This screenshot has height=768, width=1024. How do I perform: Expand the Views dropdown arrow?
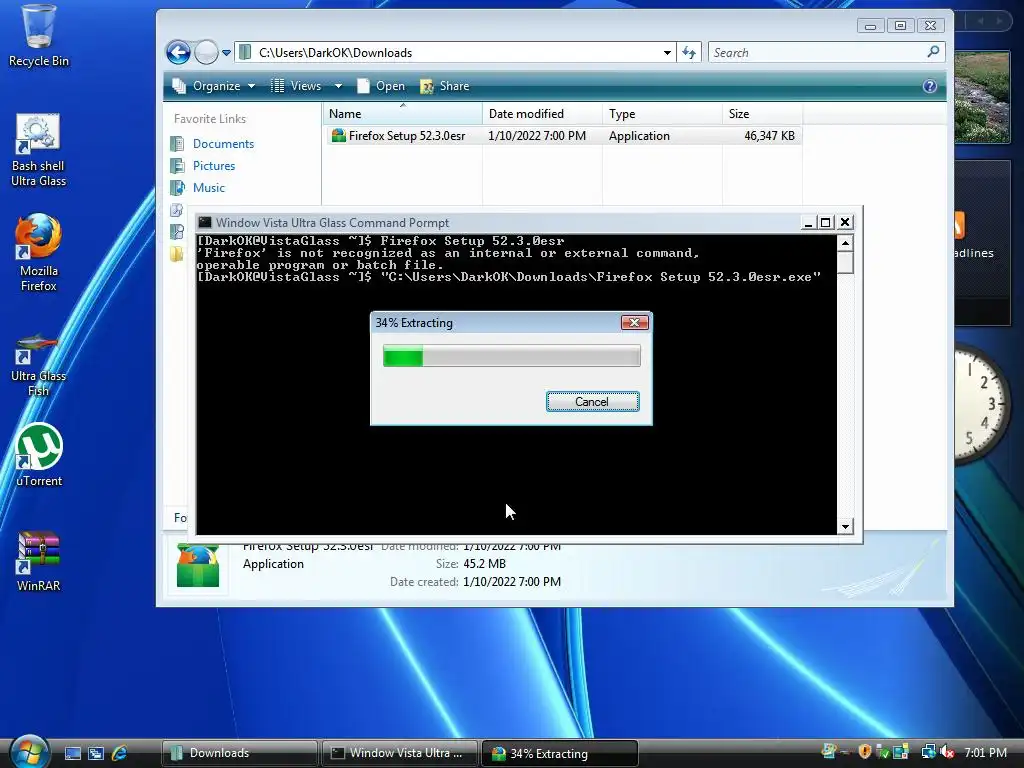[338, 86]
